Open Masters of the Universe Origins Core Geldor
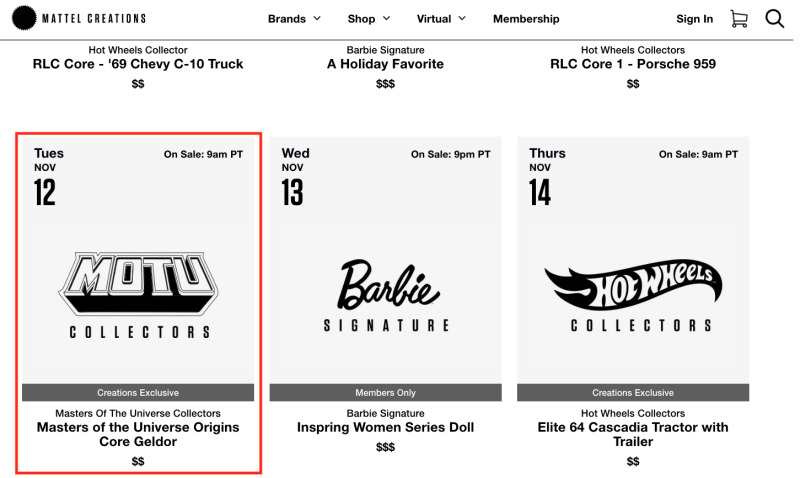Screen dimensions: 800x478 coord(138,434)
